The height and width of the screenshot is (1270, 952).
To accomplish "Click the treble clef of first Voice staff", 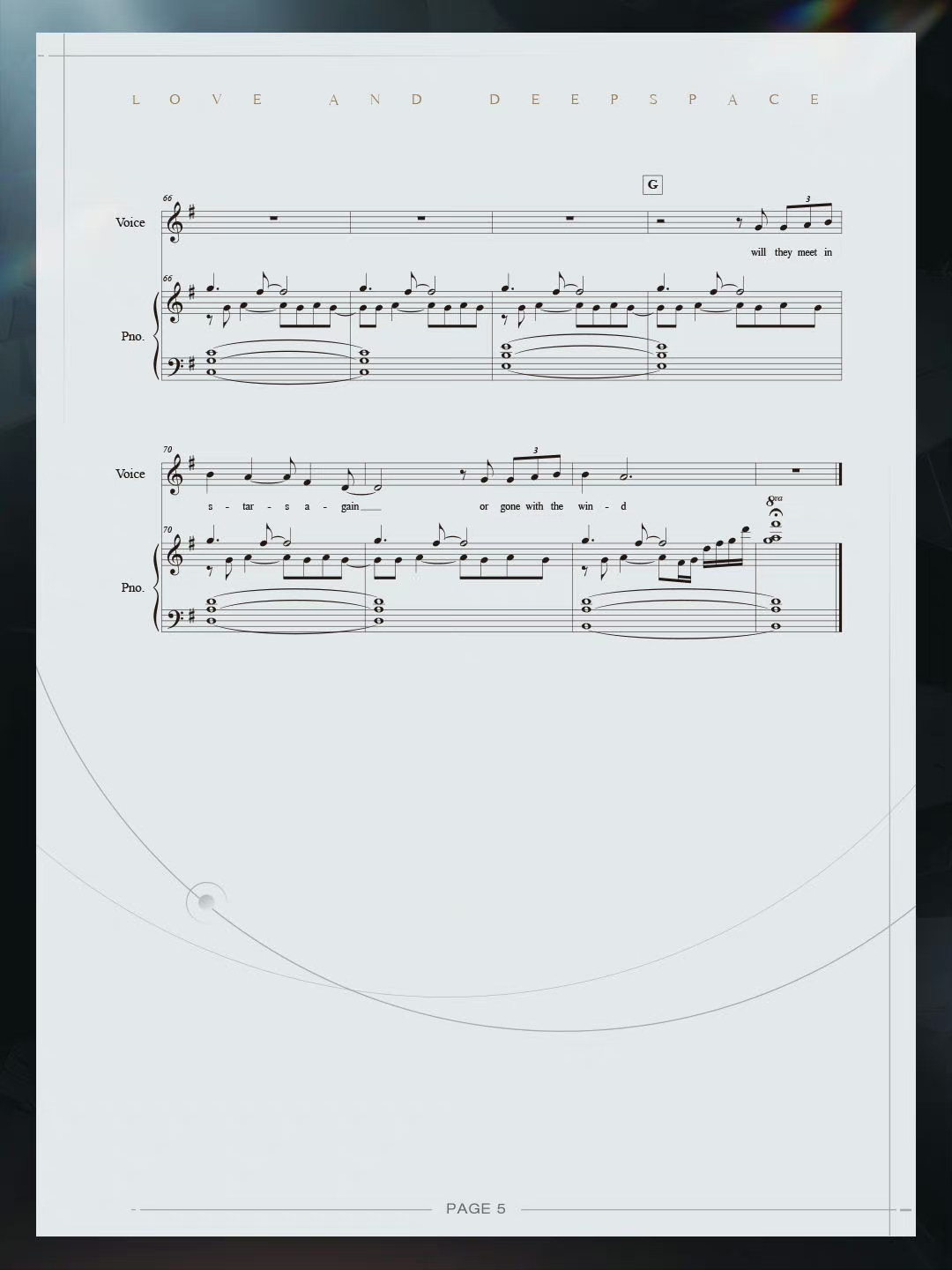I will (x=175, y=222).
